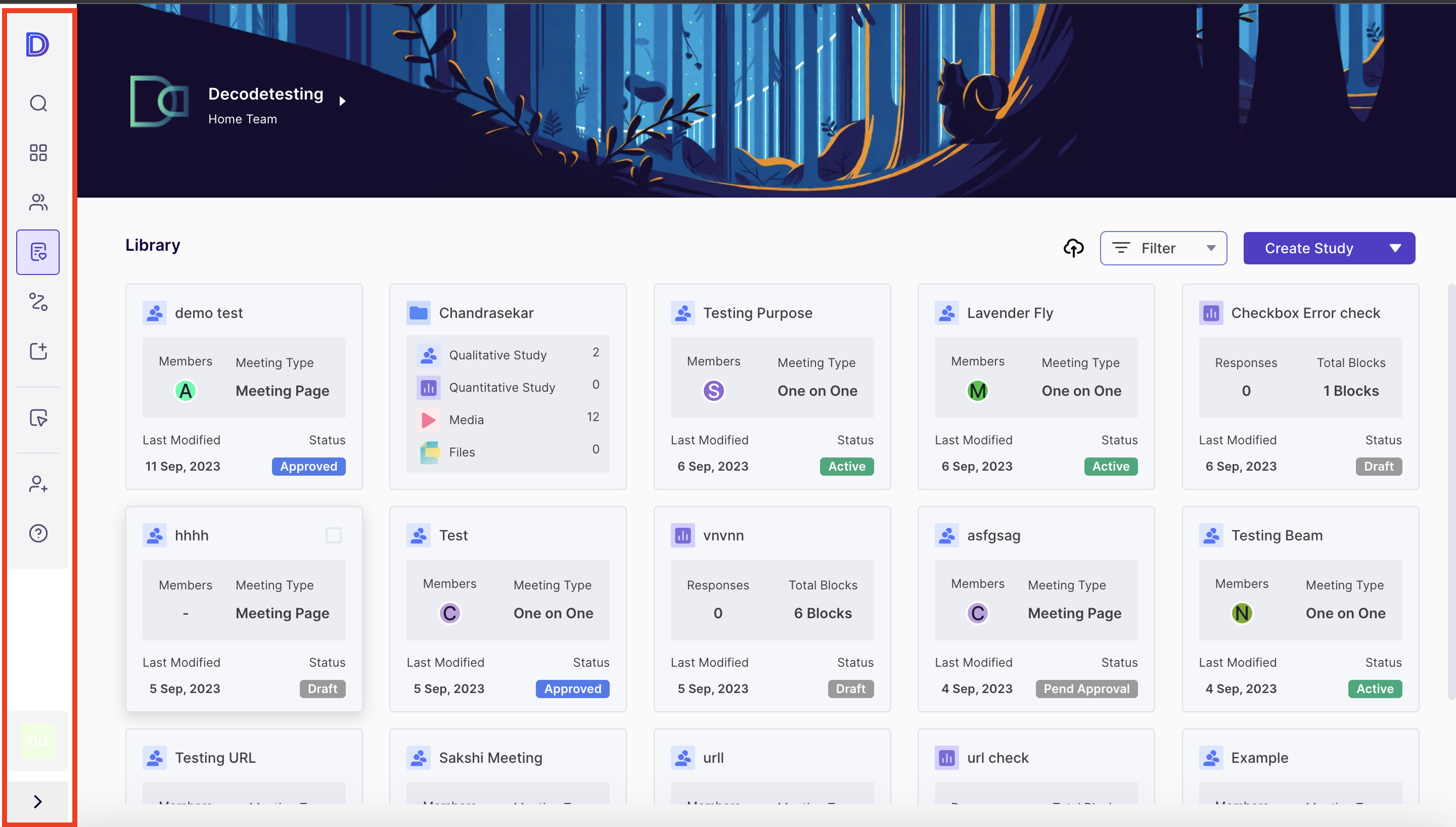
Task: Click the Files icon in Chandrasekar
Action: [429, 452]
